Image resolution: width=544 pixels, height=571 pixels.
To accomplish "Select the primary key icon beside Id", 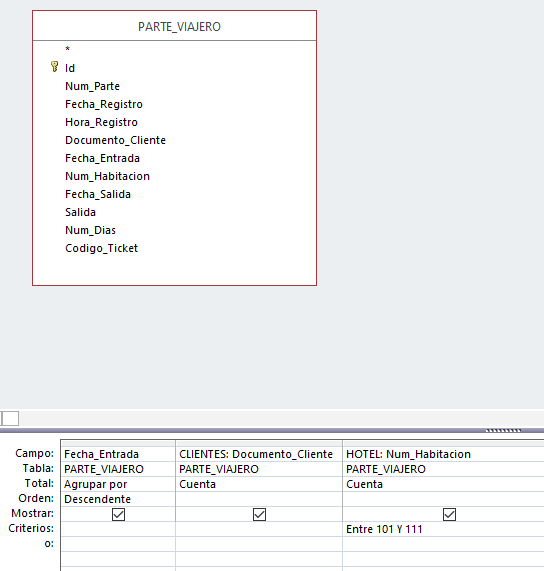I will tap(54, 67).
